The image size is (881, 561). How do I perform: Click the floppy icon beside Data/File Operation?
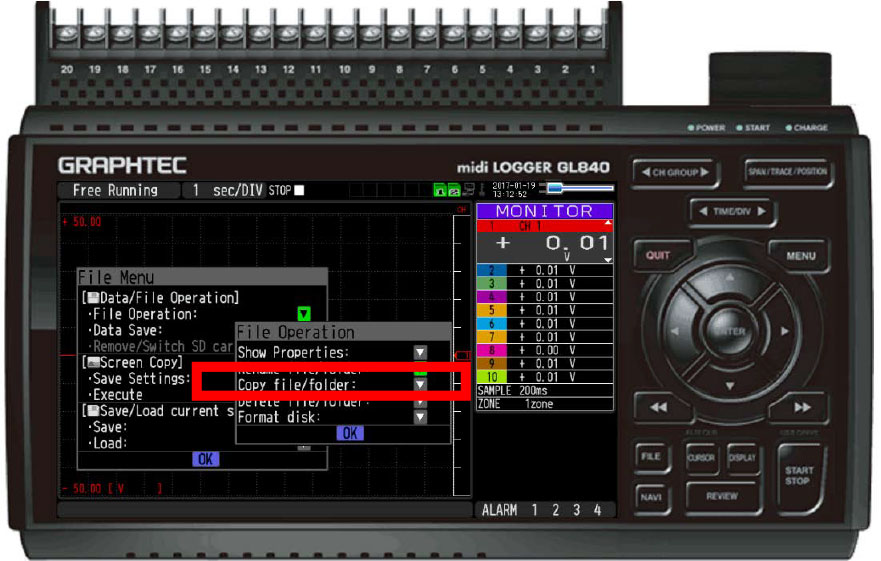(x=93, y=297)
